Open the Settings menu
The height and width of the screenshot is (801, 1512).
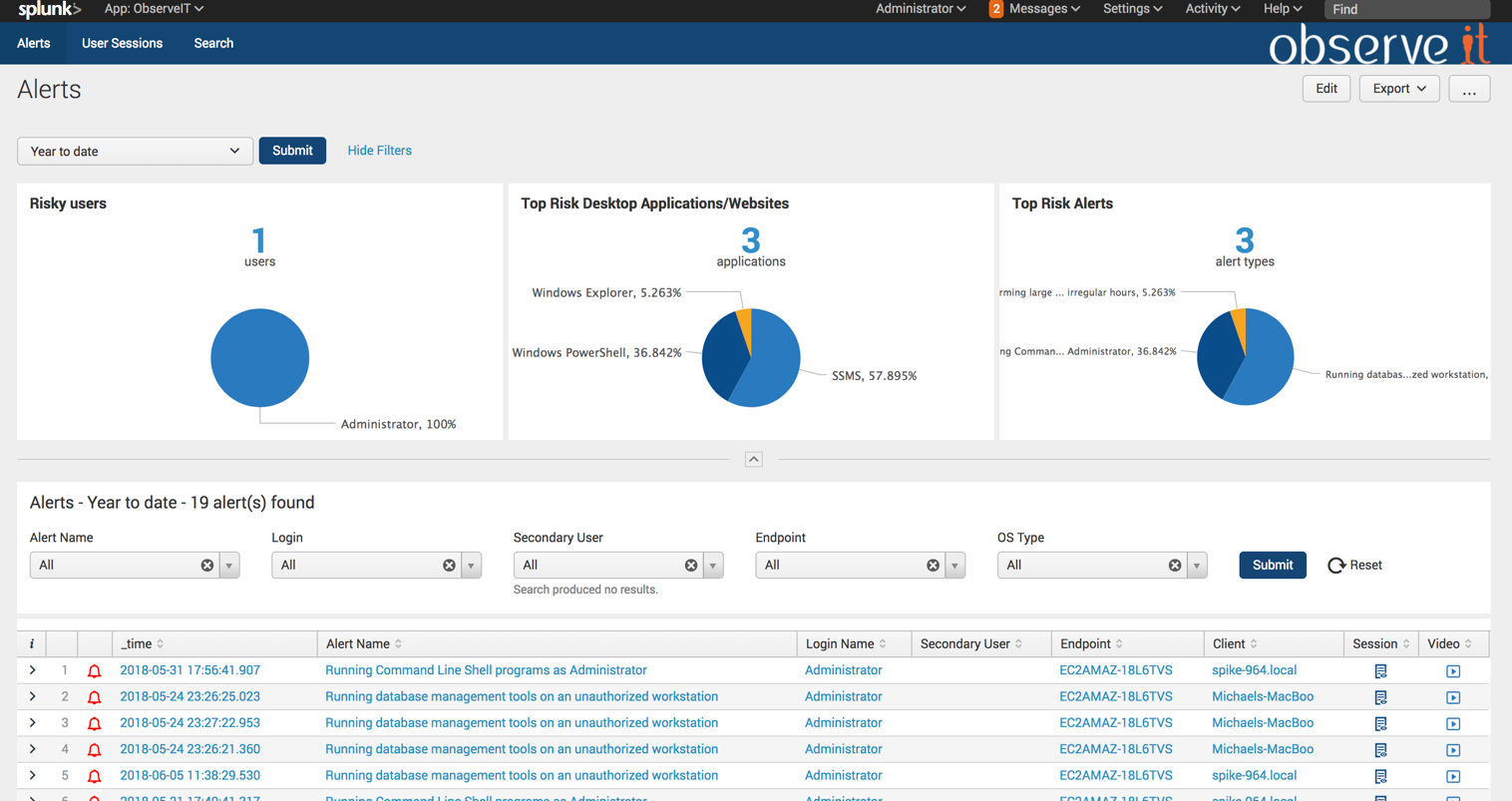[1131, 9]
